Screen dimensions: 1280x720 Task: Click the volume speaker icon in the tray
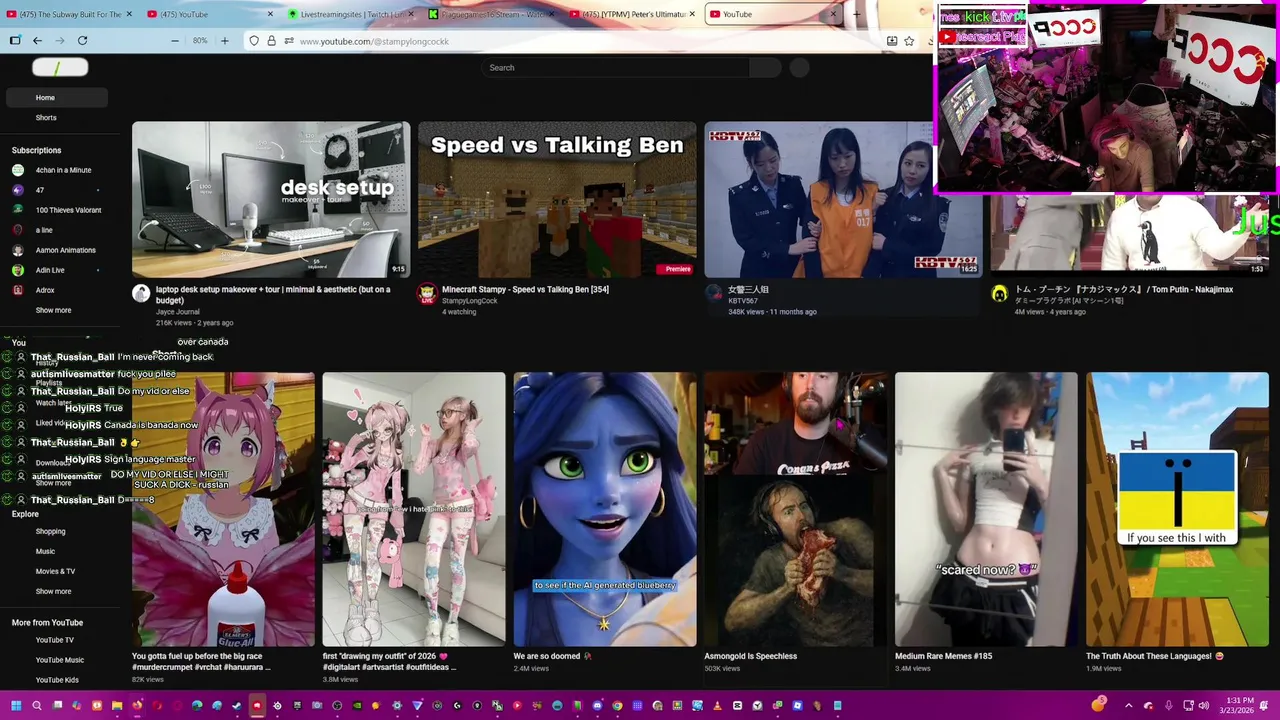1203,706
